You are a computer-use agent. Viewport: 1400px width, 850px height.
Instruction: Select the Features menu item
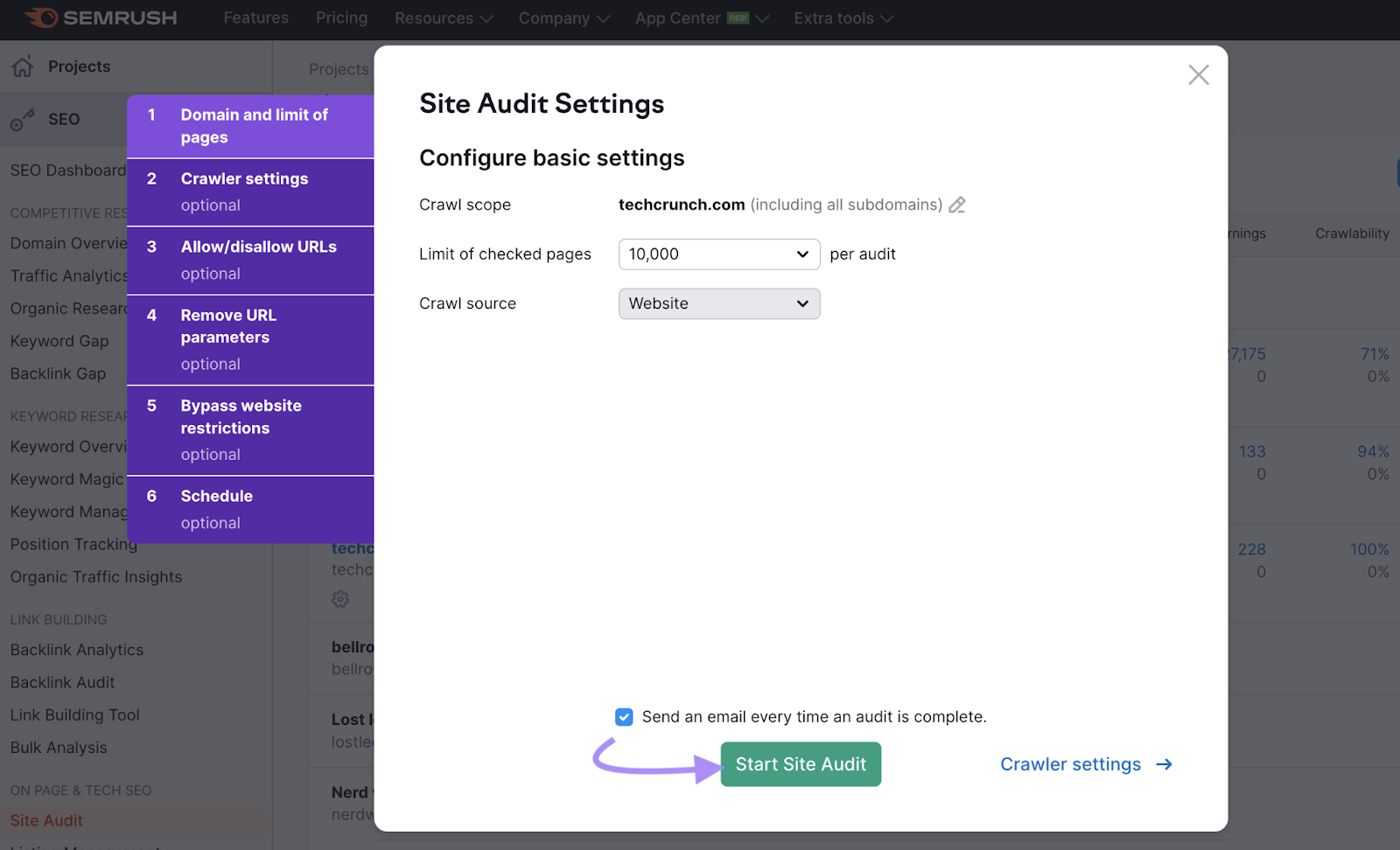coord(255,17)
